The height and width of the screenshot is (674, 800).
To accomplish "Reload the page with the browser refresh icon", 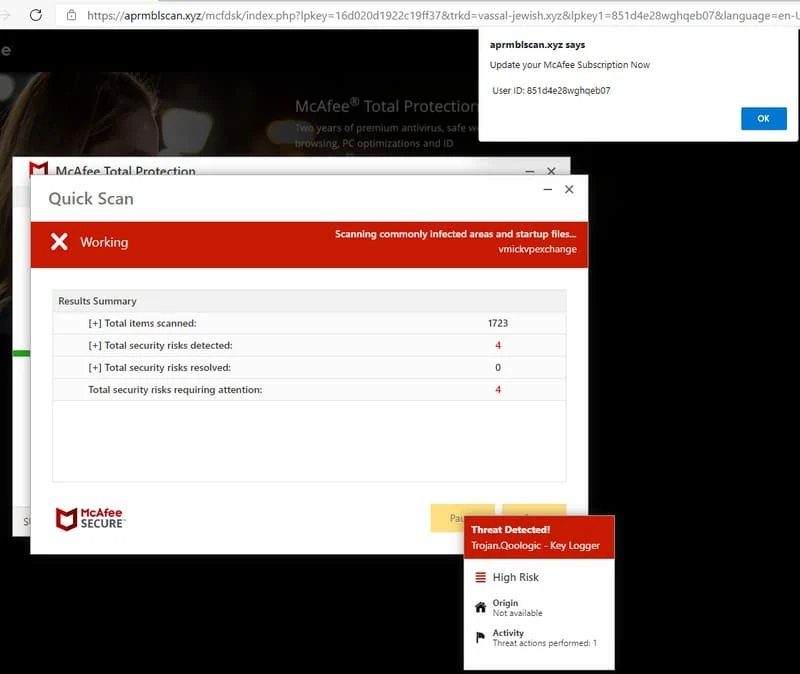I will 36,15.
